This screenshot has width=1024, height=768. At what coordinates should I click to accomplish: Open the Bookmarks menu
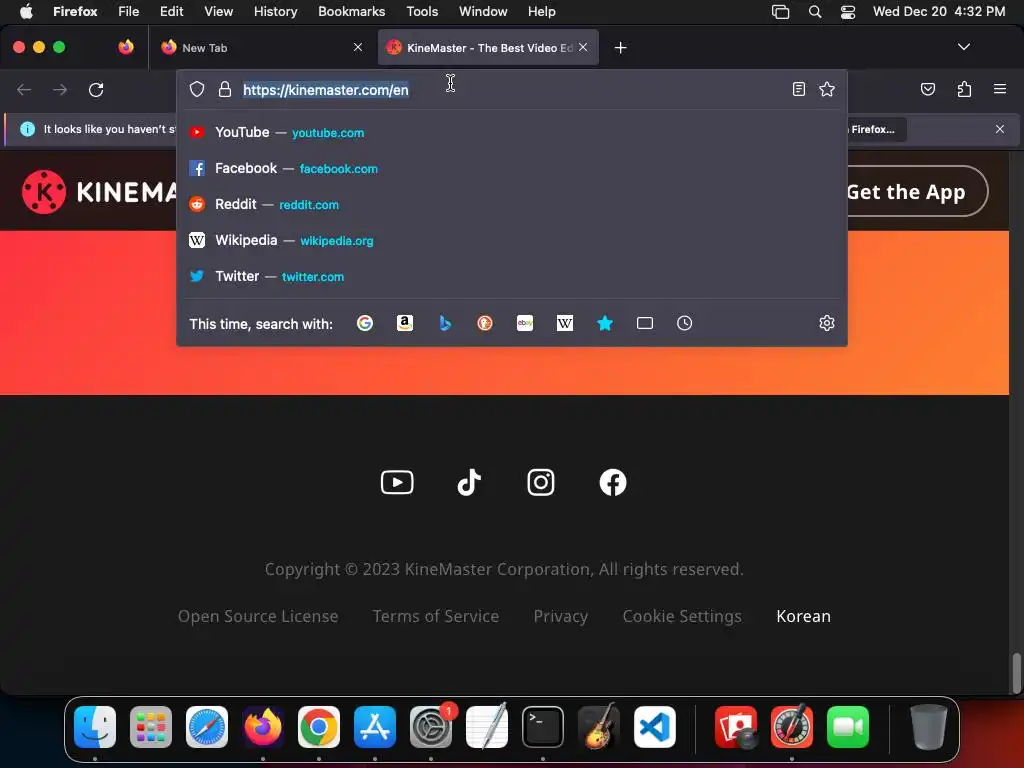click(351, 11)
